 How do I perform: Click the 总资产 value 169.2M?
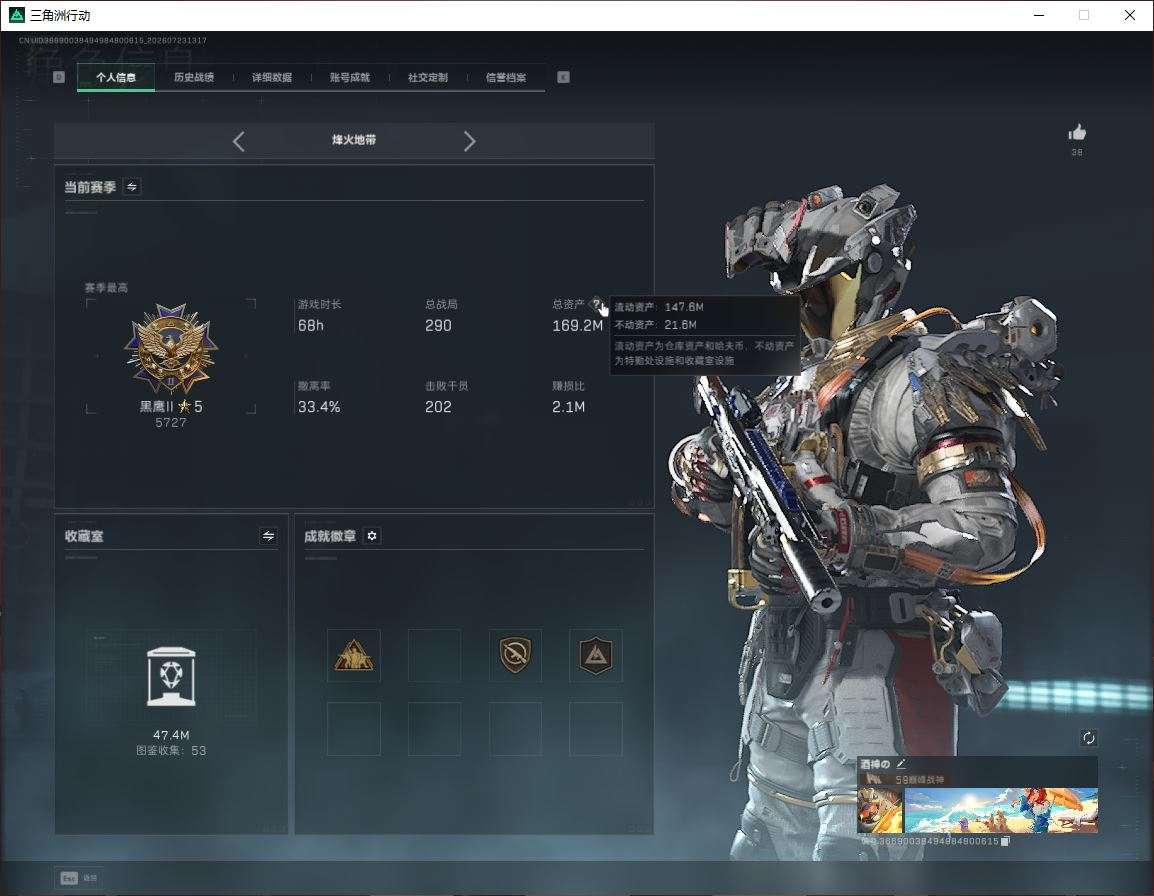coord(578,325)
